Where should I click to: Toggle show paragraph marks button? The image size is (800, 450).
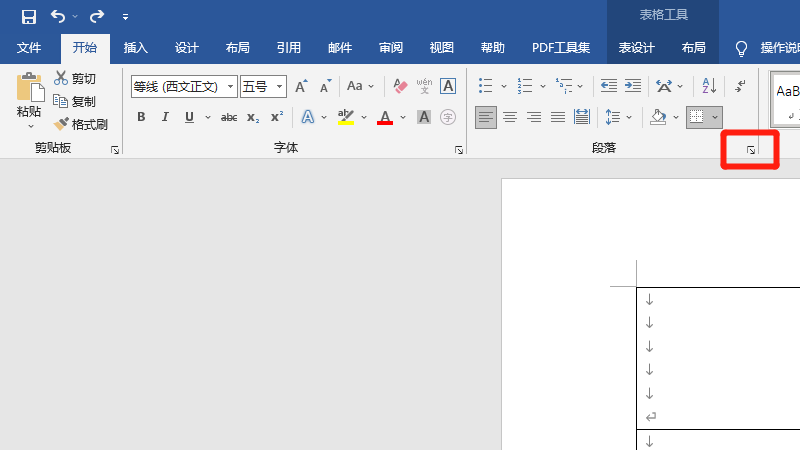[x=740, y=86]
